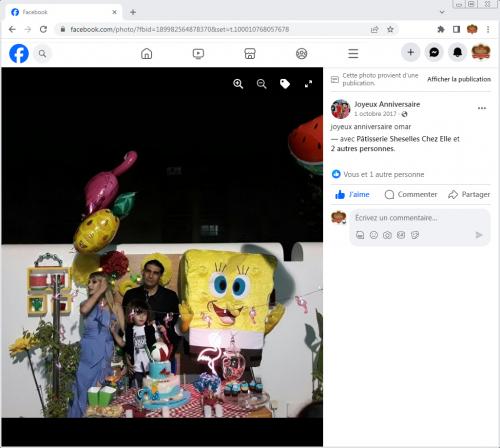Image resolution: width=500 pixels, height=448 pixels.
Task: Click the Facebook logo
Action: click(x=19, y=53)
